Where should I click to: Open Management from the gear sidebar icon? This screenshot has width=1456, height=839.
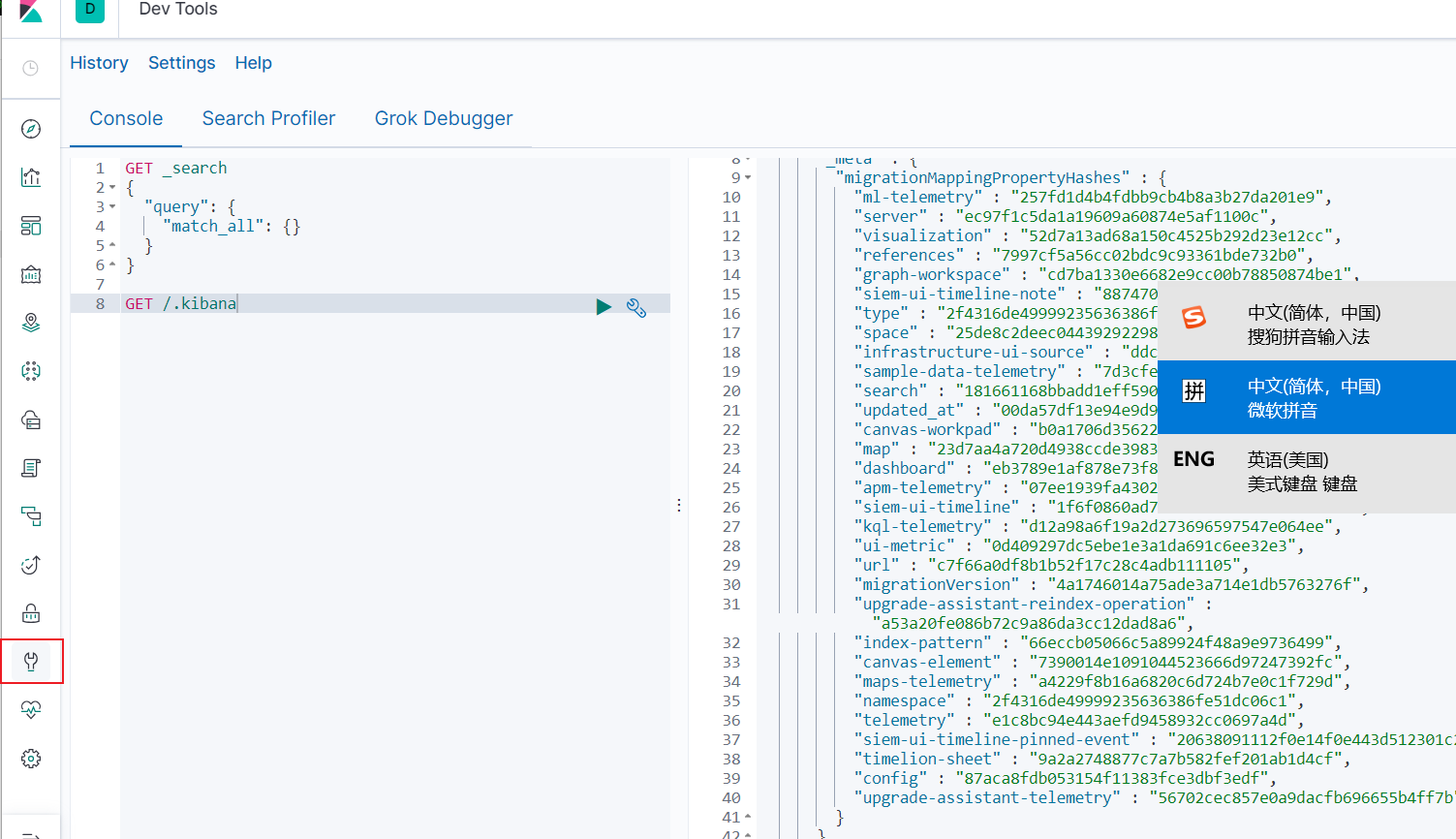coord(31,759)
